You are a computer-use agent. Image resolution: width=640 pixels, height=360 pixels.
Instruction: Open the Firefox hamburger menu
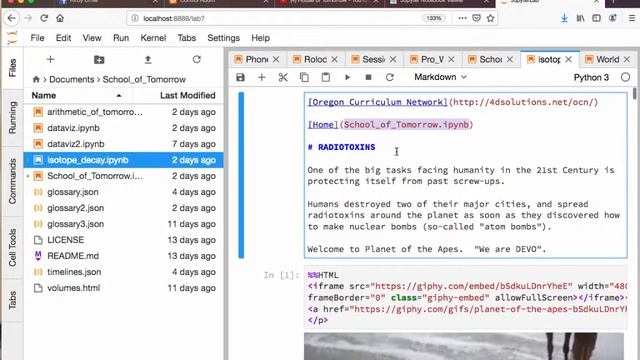coord(631,18)
